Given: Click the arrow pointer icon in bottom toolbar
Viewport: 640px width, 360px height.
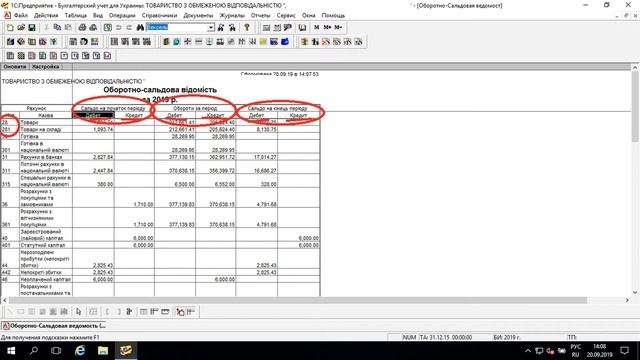Looking at the screenshot, I should pyautogui.click(x=78, y=312).
